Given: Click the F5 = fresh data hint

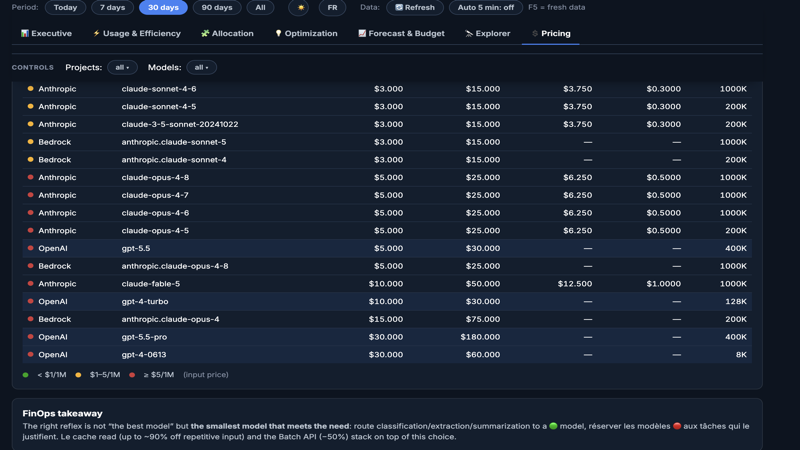Looking at the screenshot, I should [557, 8].
